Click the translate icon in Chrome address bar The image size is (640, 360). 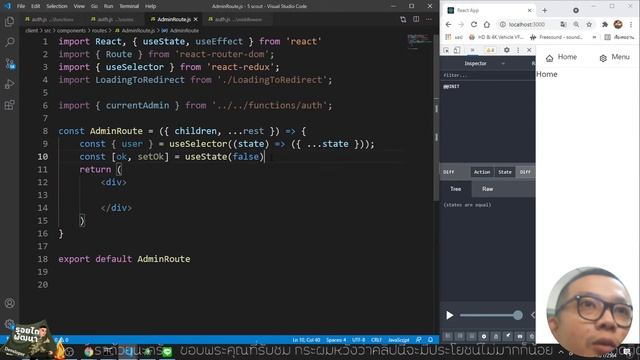coord(563,24)
